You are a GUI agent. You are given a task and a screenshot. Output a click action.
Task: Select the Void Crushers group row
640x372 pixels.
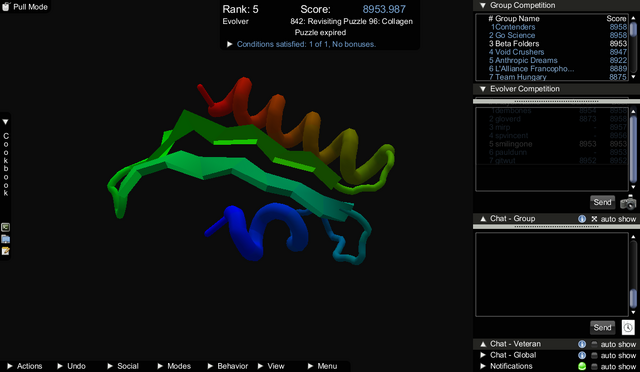pyautogui.click(x=558, y=52)
